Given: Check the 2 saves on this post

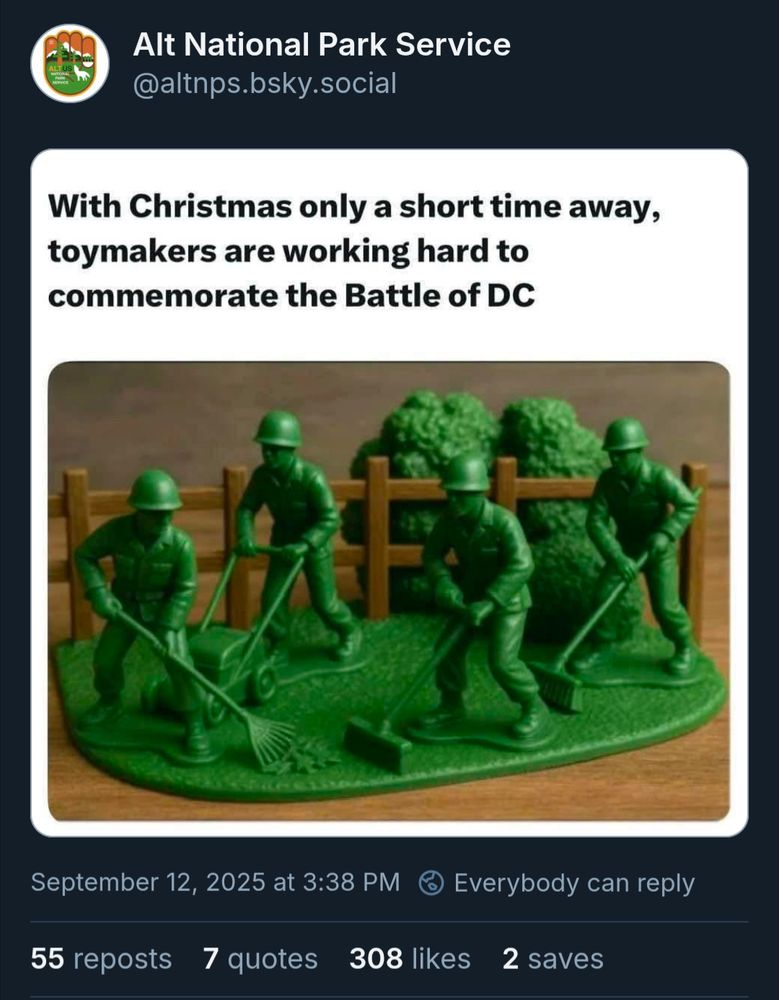Looking at the screenshot, I should [552, 958].
